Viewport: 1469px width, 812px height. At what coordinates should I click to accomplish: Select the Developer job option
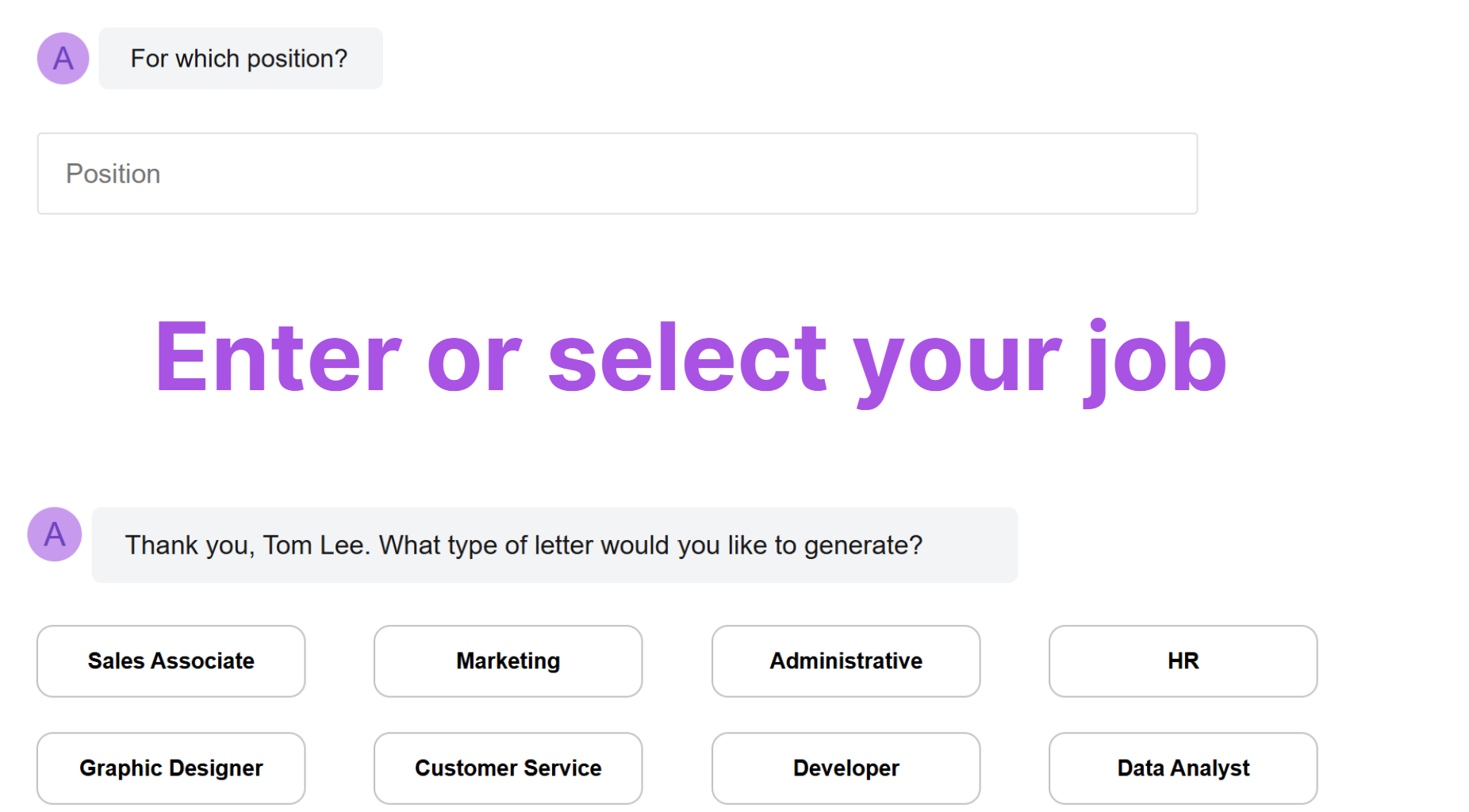coord(846,768)
